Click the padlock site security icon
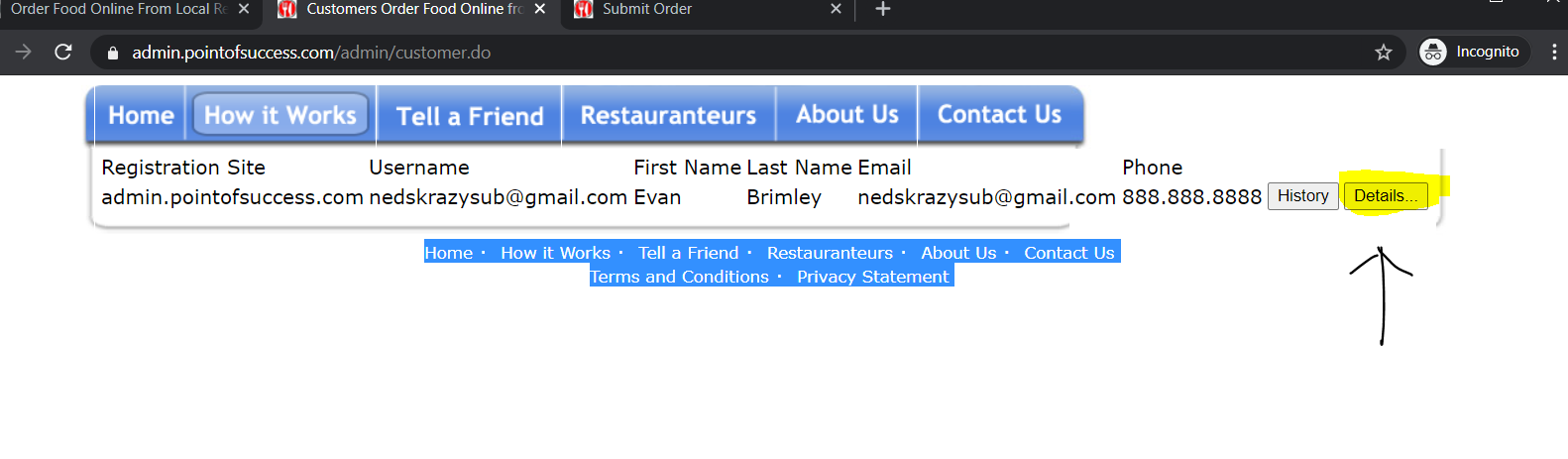Viewport: 1568px width, 459px height. 112,53
